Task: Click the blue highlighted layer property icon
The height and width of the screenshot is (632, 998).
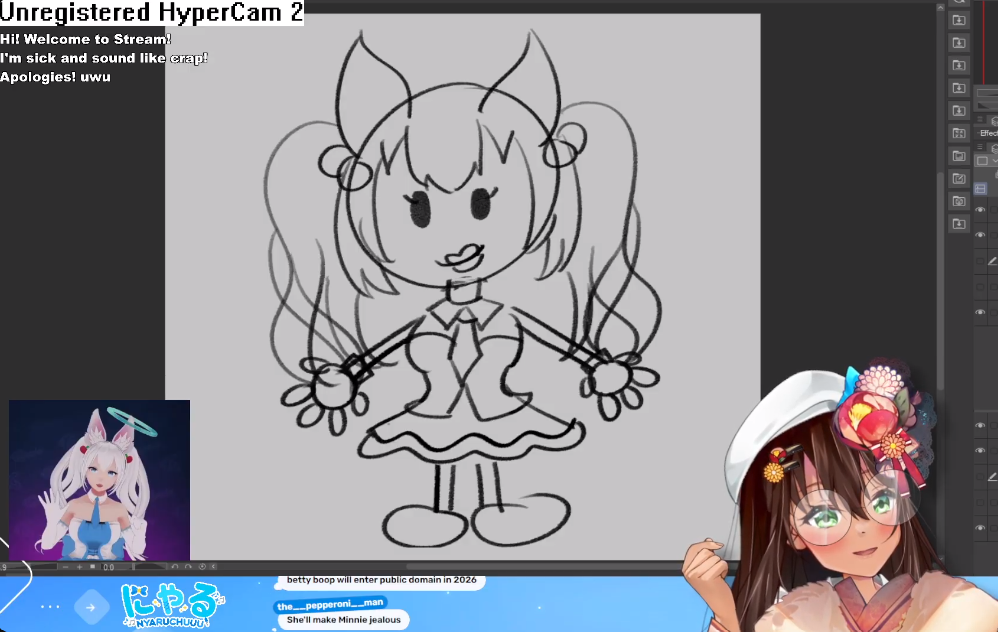Action: point(980,188)
